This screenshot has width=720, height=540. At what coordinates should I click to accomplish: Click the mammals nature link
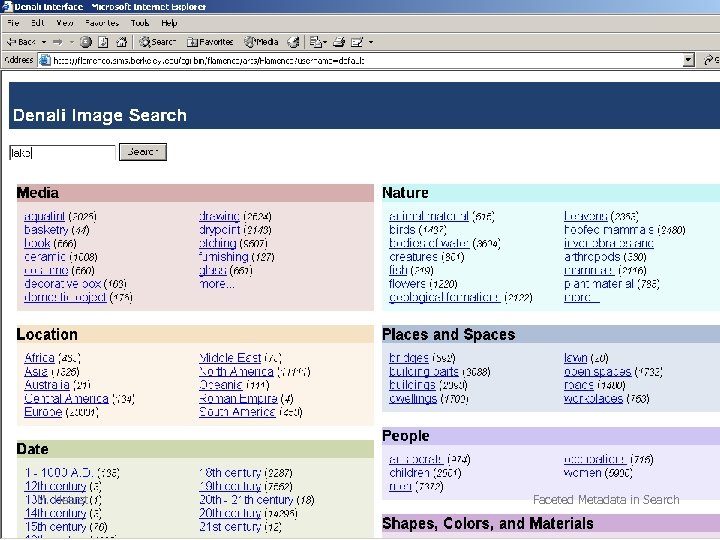coord(589,270)
